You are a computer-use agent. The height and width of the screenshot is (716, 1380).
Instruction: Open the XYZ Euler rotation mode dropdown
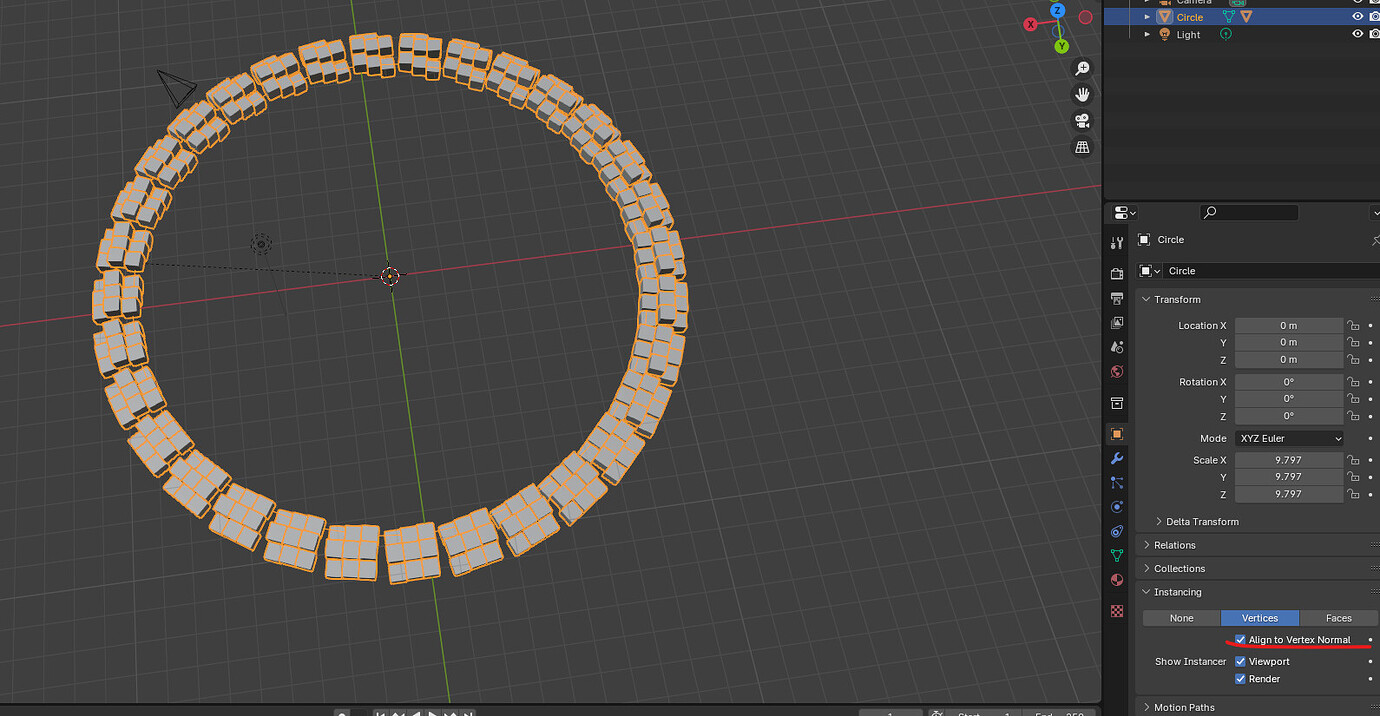point(1290,439)
